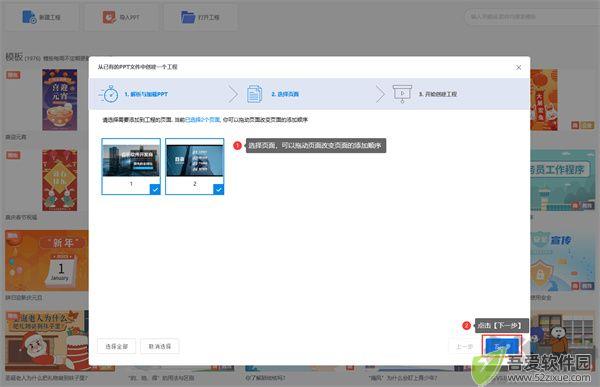Click the blue selected-pages count link
This screenshot has height=387, width=600.
click(202, 120)
